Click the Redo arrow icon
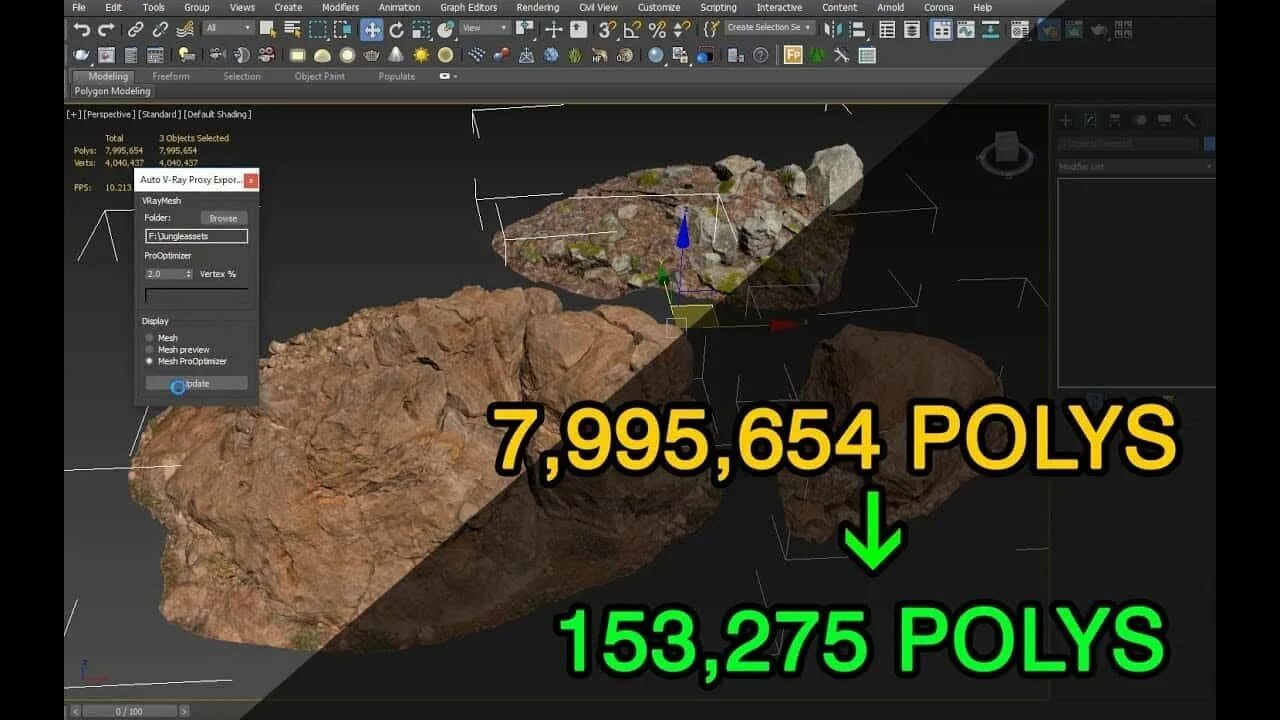Screen dimensions: 1280x720 [x=105, y=30]
